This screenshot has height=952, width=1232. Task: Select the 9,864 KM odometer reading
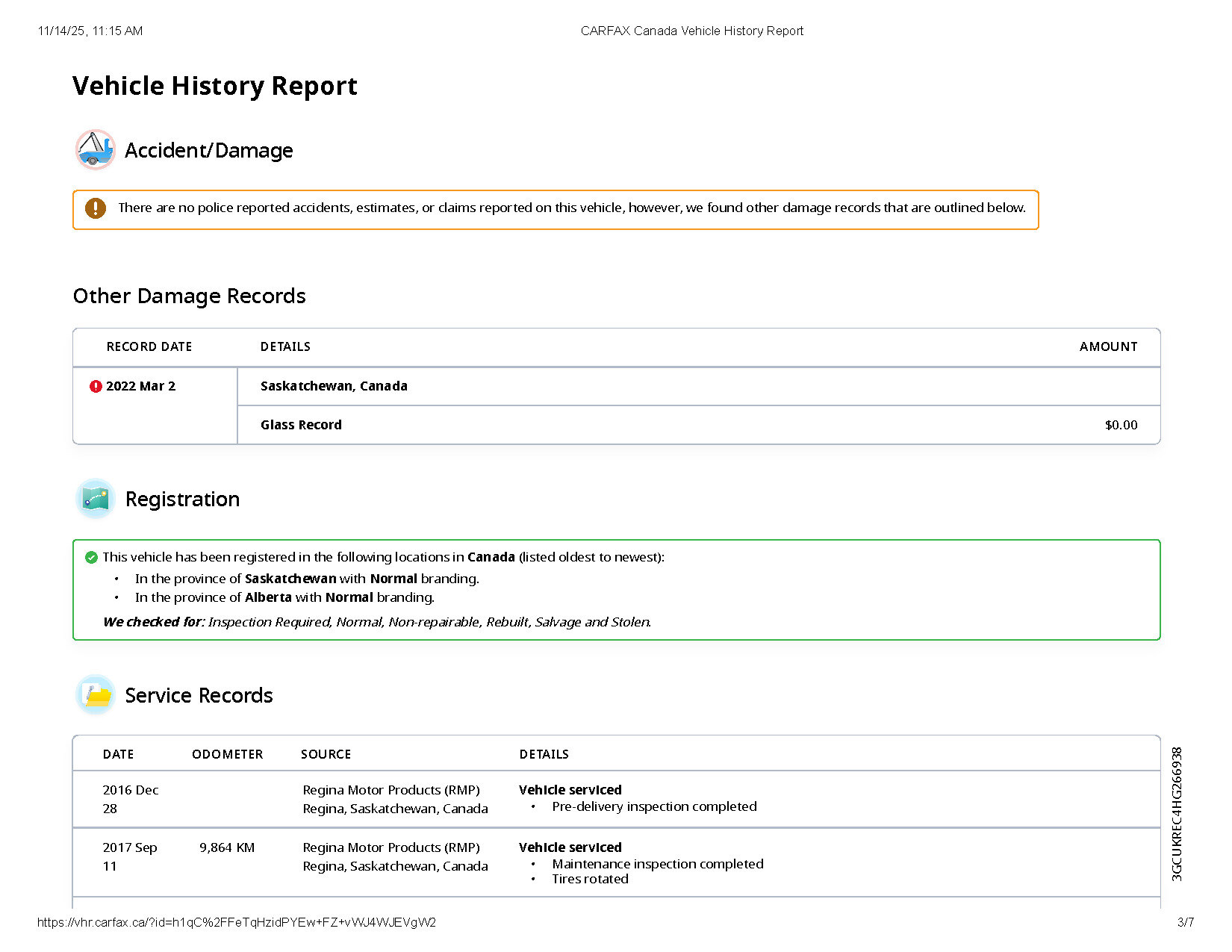pyautogui.click(x=227, y=847)
